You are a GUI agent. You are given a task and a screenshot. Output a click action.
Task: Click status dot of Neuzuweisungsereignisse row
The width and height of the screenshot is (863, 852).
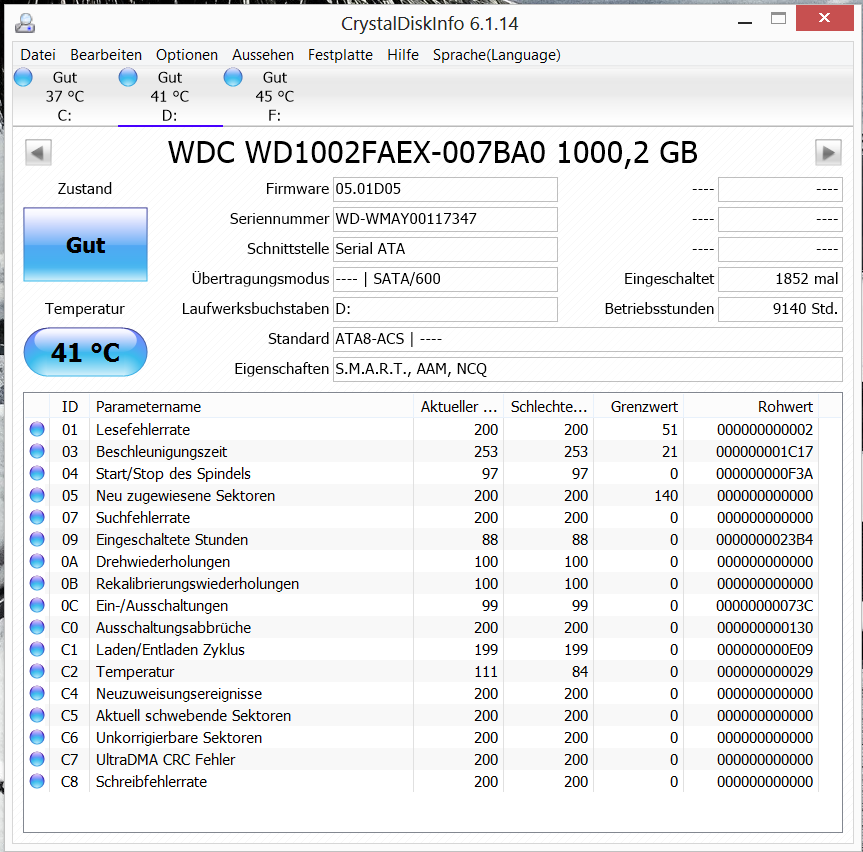[x=37, y=693]
